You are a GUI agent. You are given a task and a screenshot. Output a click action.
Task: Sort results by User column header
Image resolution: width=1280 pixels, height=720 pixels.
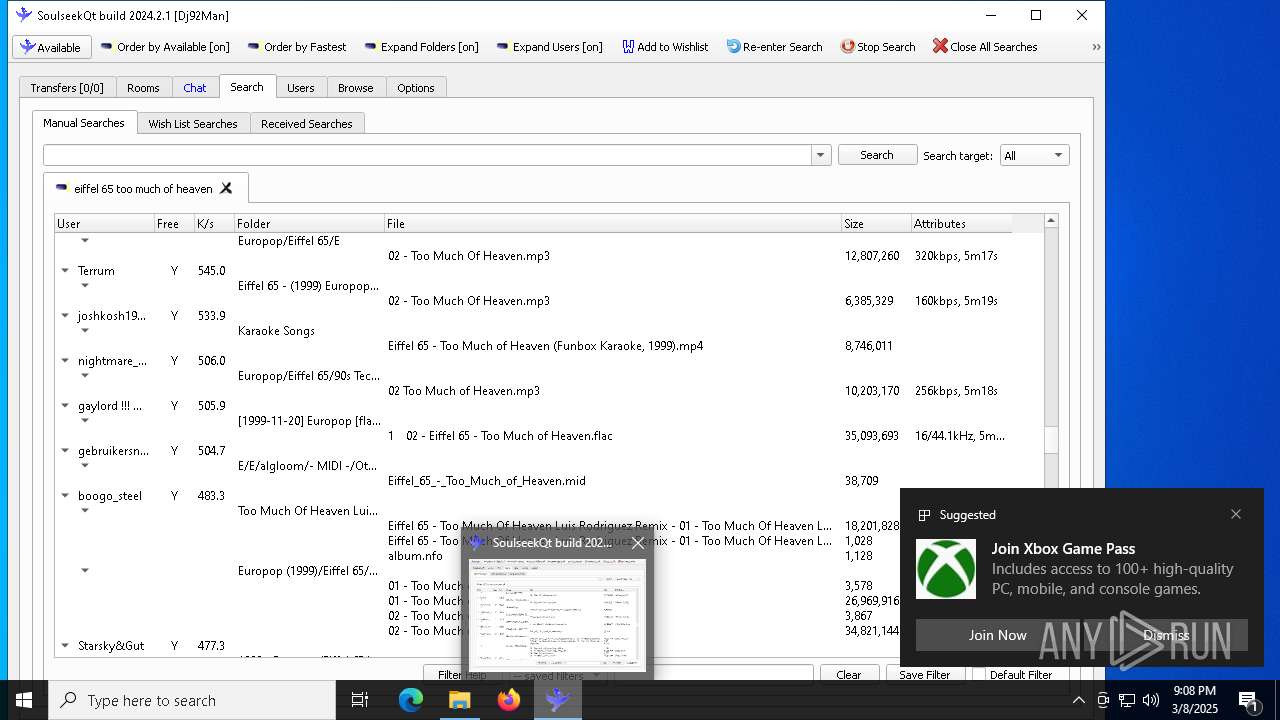(x=104, y=223)
